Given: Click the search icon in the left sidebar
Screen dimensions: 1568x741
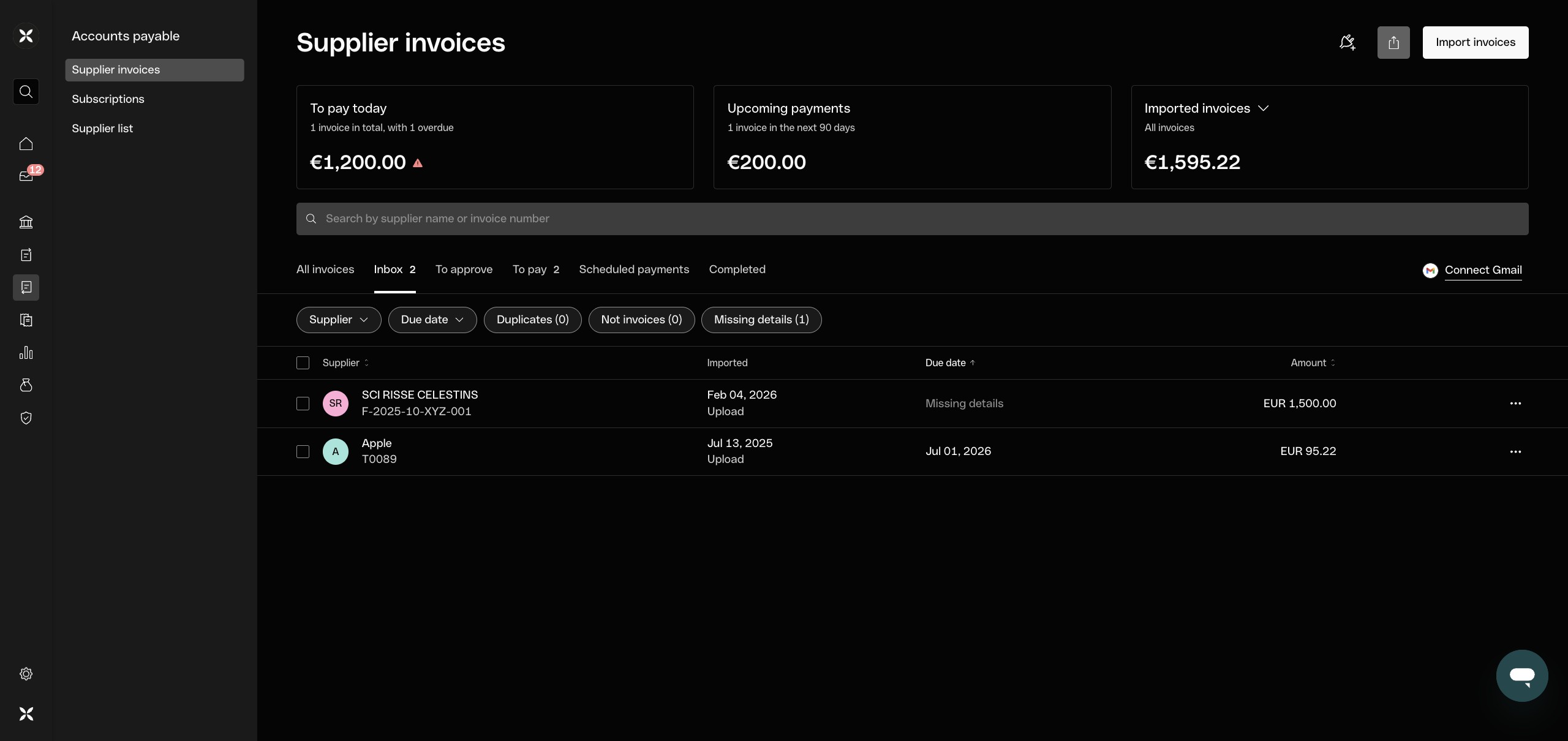Looking at the screenshot, I should 26,91.
